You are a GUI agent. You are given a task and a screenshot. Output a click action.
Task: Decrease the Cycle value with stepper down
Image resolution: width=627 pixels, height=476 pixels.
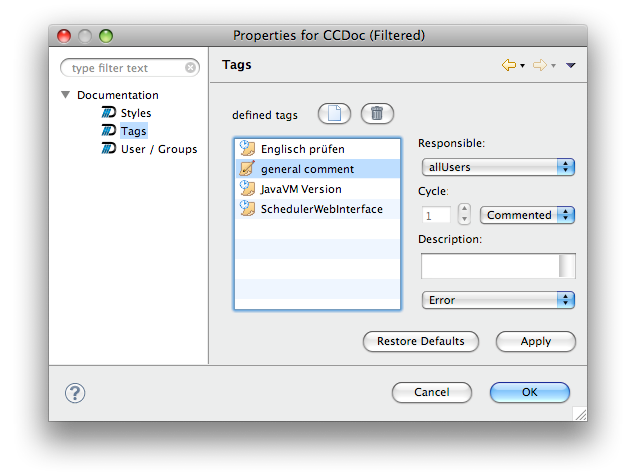(x=464, y=219)
